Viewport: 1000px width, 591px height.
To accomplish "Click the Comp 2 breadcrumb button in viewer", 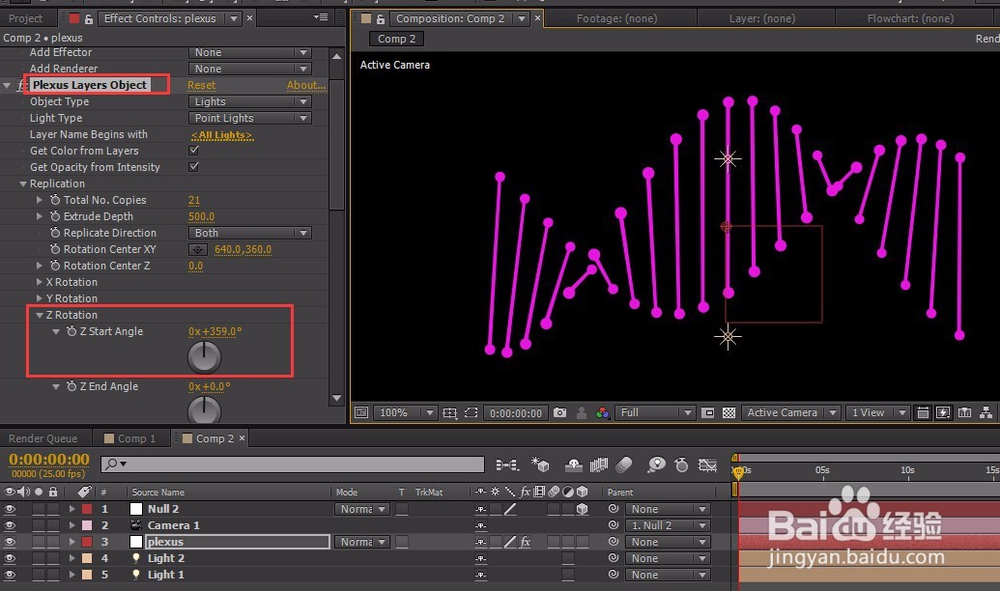I will 397,39.
